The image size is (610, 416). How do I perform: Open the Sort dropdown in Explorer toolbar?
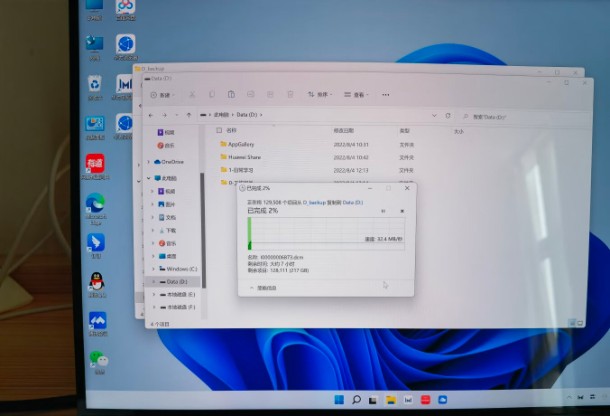pos(318,95)
